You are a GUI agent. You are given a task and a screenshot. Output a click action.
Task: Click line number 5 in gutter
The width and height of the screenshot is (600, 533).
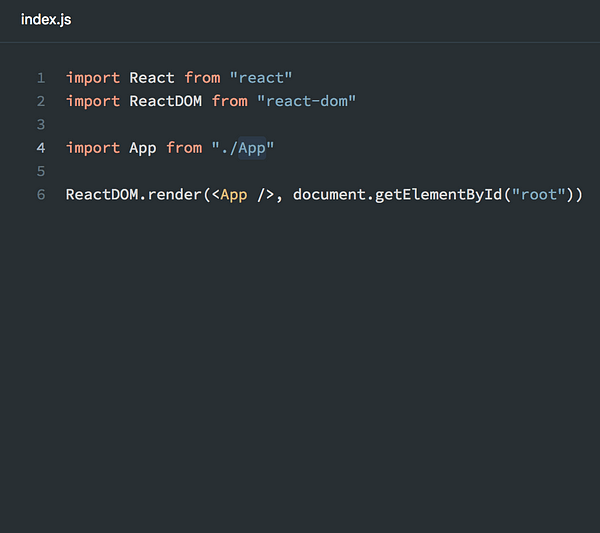coord(41,171)
